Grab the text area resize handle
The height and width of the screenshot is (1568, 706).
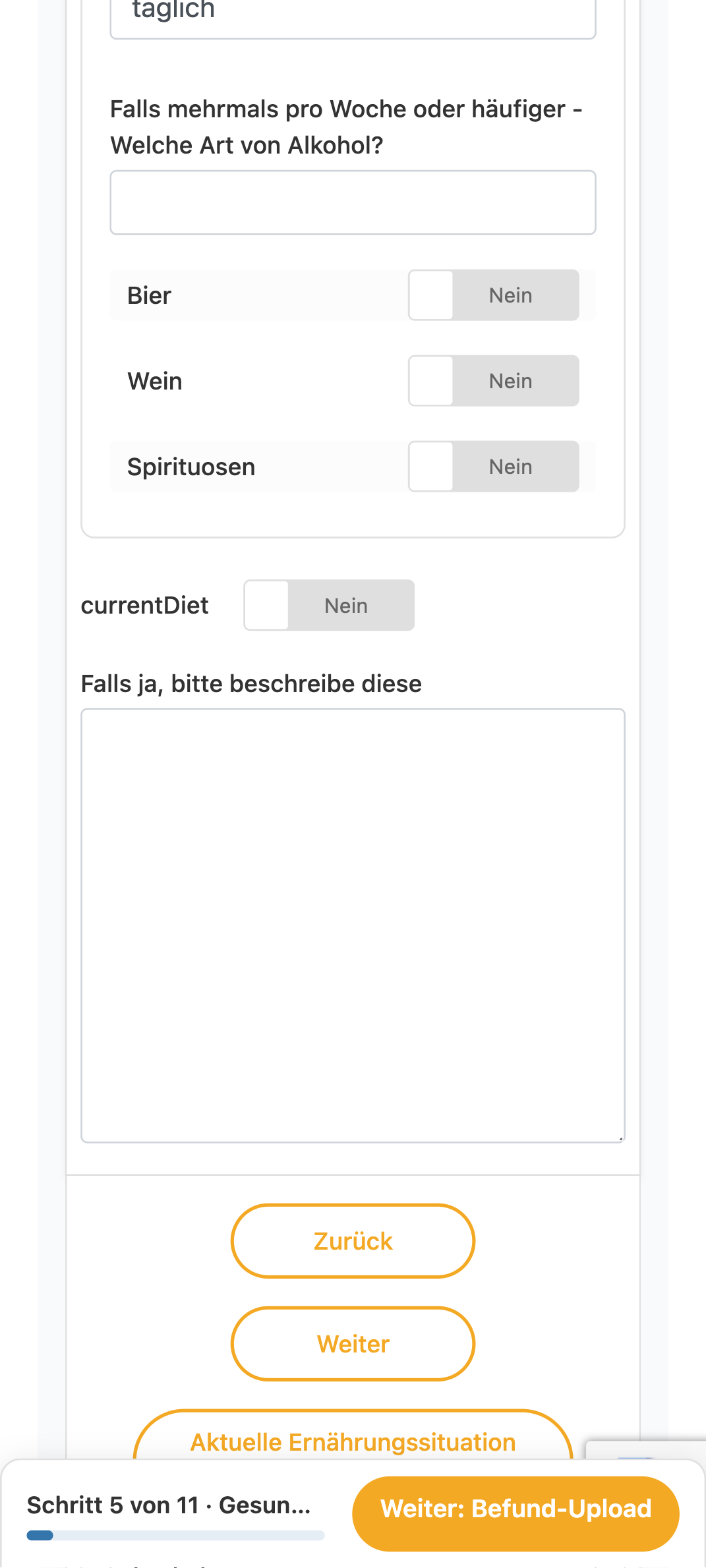point(620,1138)
